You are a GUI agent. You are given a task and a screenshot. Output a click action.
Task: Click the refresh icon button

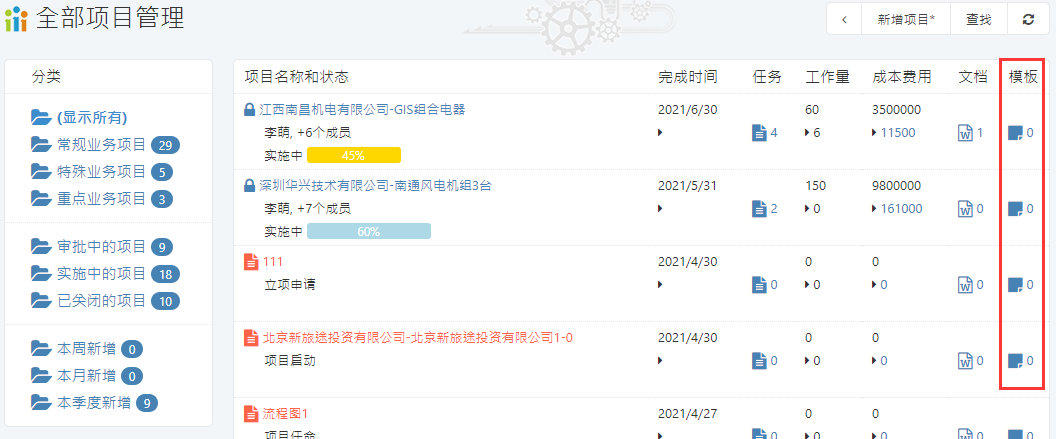[1028, 19]
